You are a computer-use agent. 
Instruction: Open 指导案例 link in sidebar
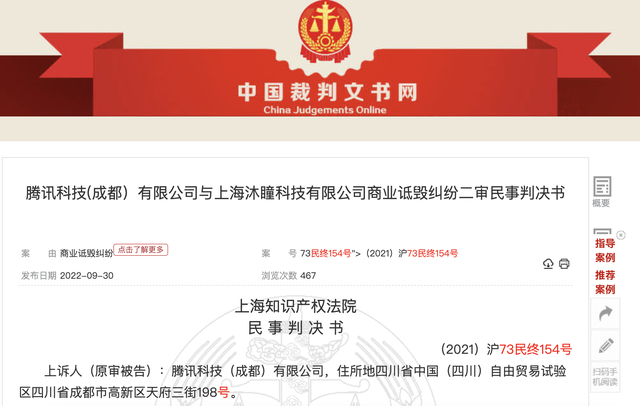605,251
